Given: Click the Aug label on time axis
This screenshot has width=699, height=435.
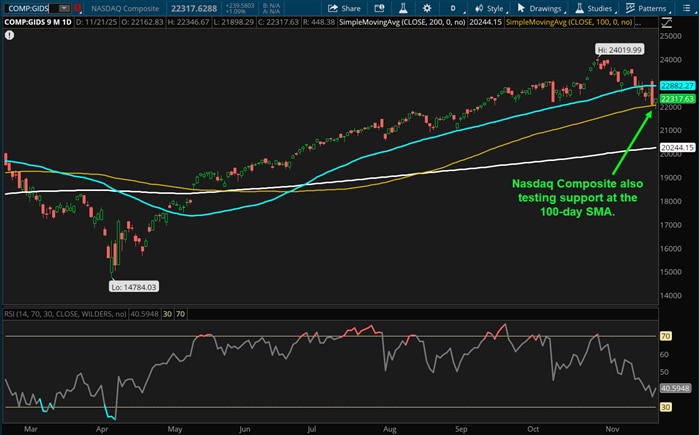Looking at the screenshot, I should pos(390,429).
